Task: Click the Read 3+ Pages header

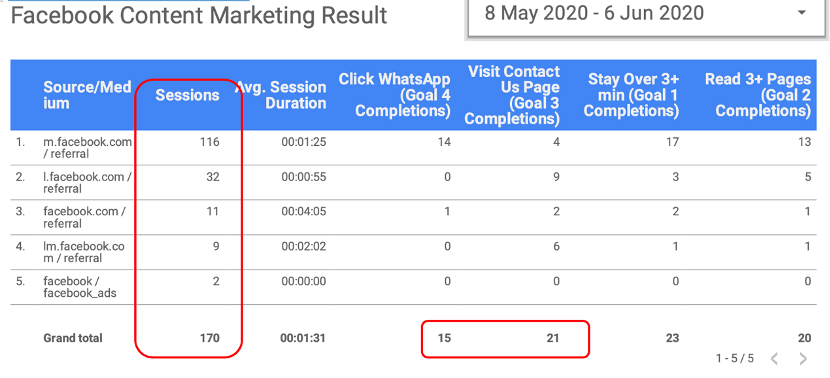Action: click(x=758, y=95)
